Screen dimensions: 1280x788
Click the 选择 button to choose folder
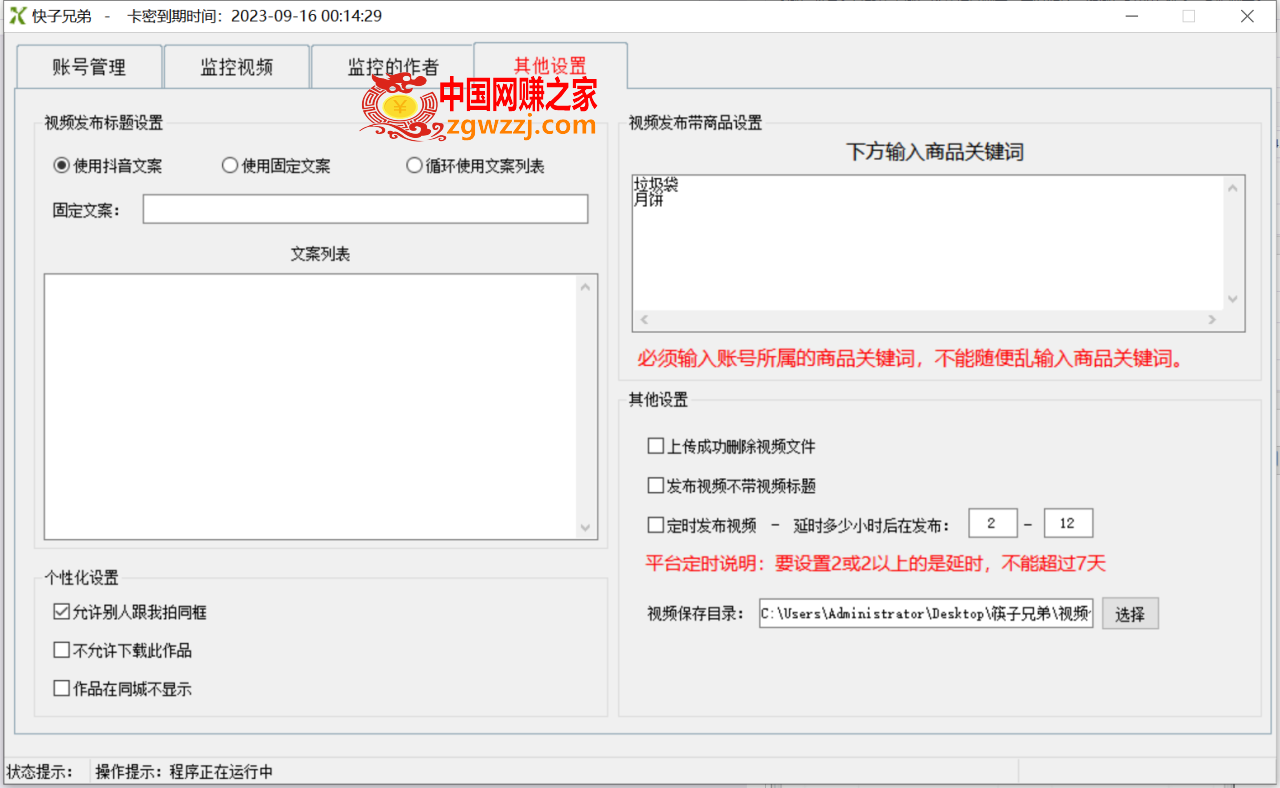pyautogui.click(x=1130, y=614)
